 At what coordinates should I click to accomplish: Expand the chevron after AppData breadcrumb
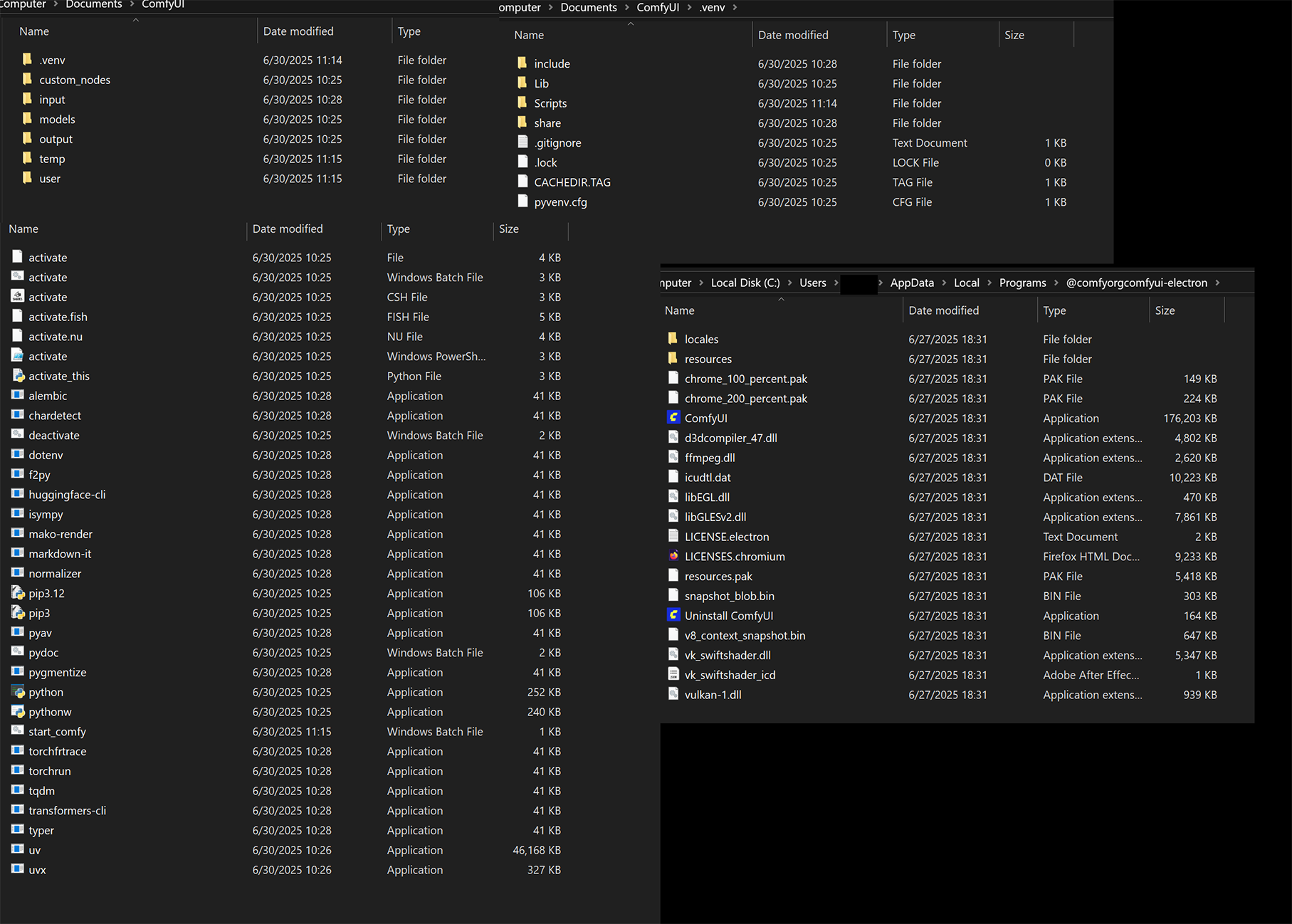(x=944, y=283)
